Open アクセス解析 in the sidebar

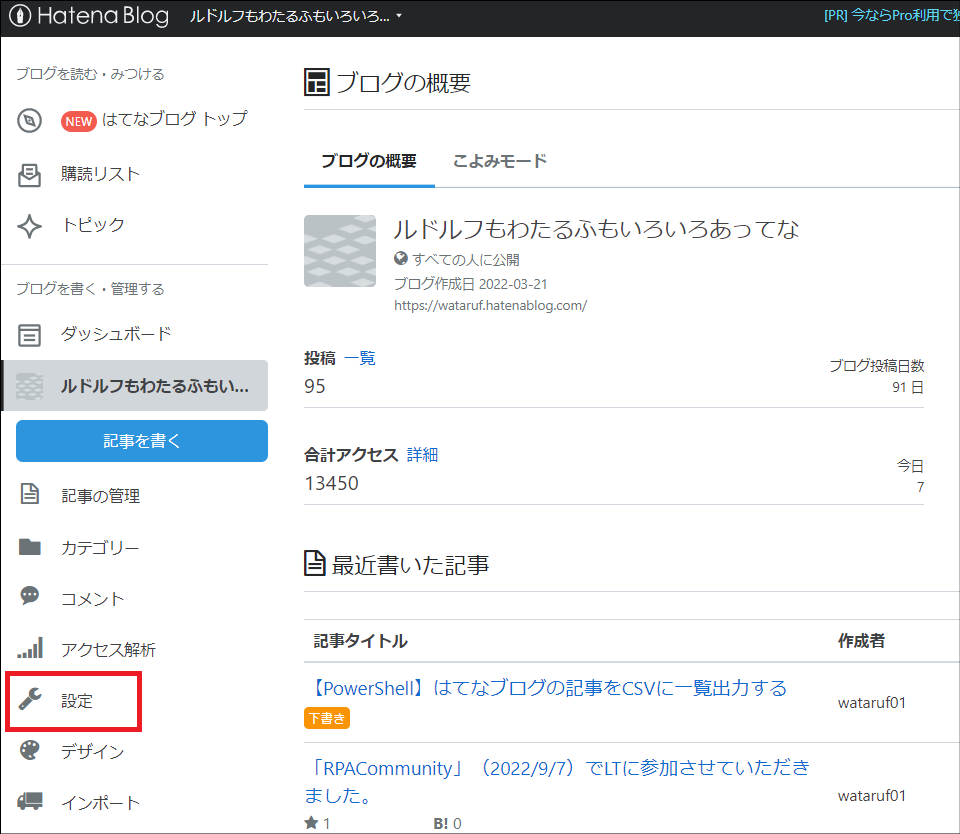[x=108, y=650]
